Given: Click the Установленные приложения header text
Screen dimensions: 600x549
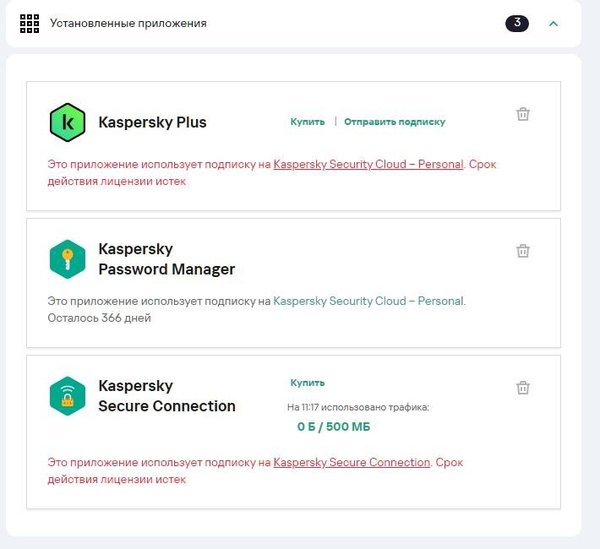Looking at the screenshot, I should 128,23.
